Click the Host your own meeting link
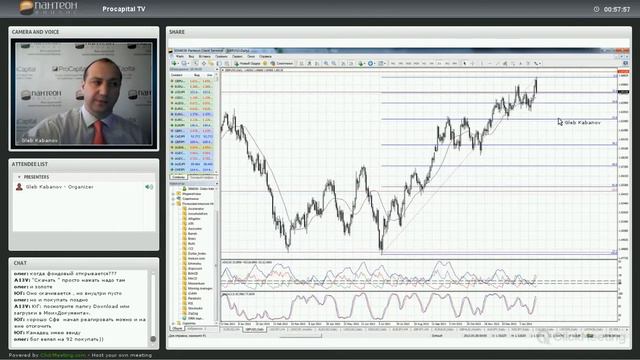 coord(122,356)
